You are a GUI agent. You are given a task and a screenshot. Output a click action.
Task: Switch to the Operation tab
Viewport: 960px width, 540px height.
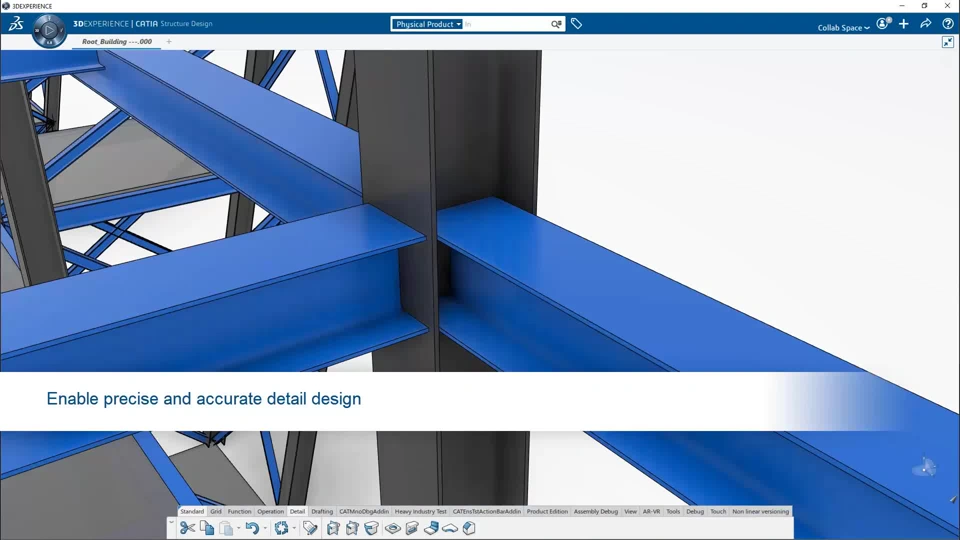click(x=270, y=511)
